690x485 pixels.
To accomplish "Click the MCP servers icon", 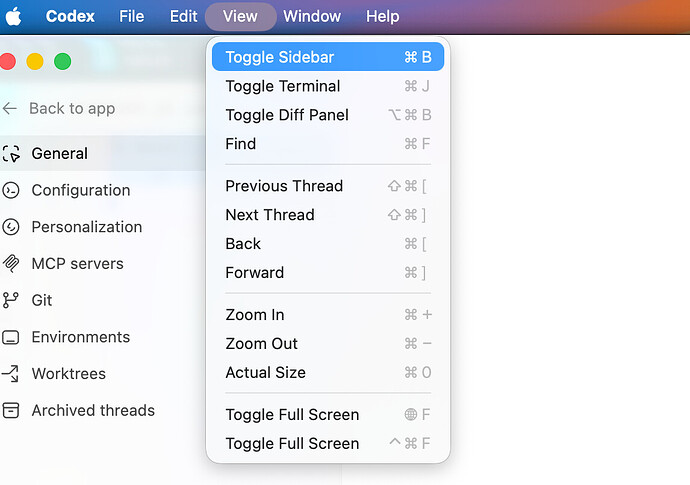I will click(11, 264).
